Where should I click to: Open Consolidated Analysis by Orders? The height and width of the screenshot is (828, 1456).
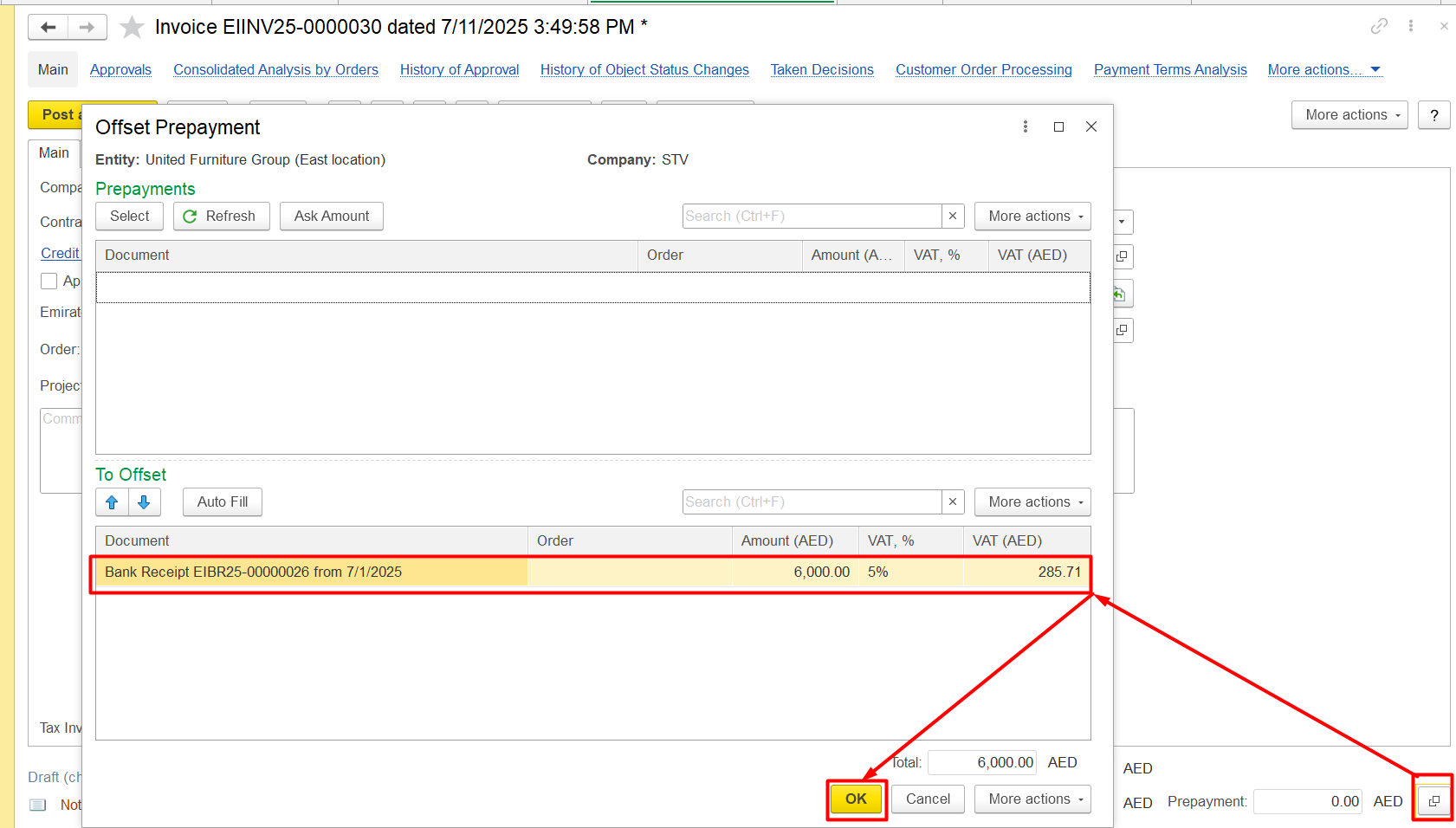click(275, 69)
